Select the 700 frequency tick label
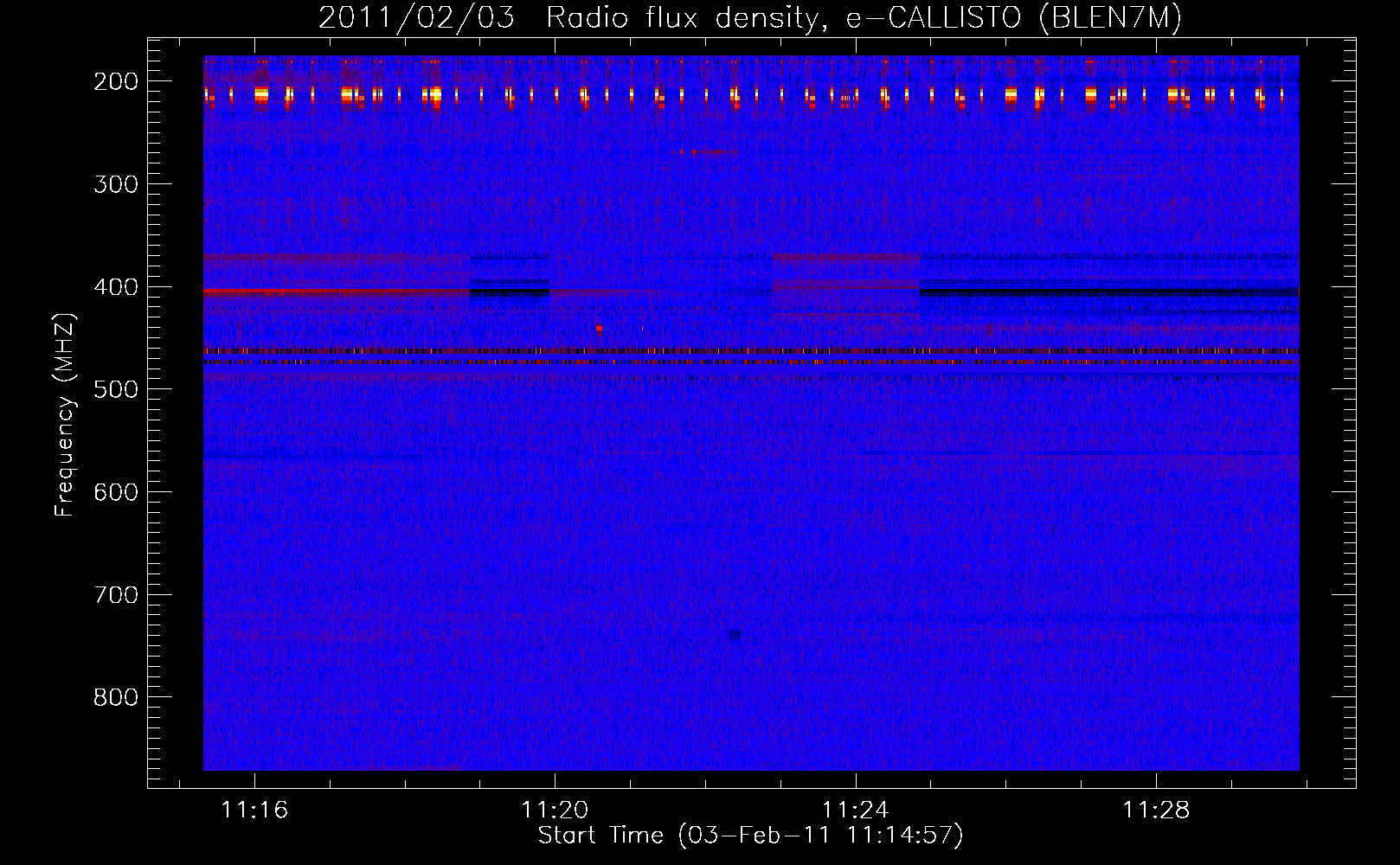Viewport: 1400px width, 865px height. (115, 595)
